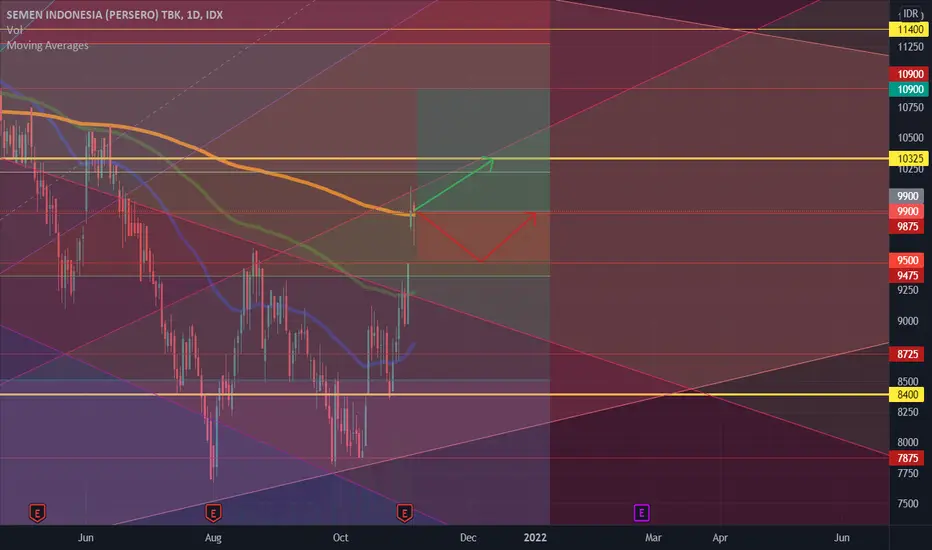Viewport: 932px width, 550px height.
Task: Click the 9000 price axis tick
Action: (x=908, y=321)
